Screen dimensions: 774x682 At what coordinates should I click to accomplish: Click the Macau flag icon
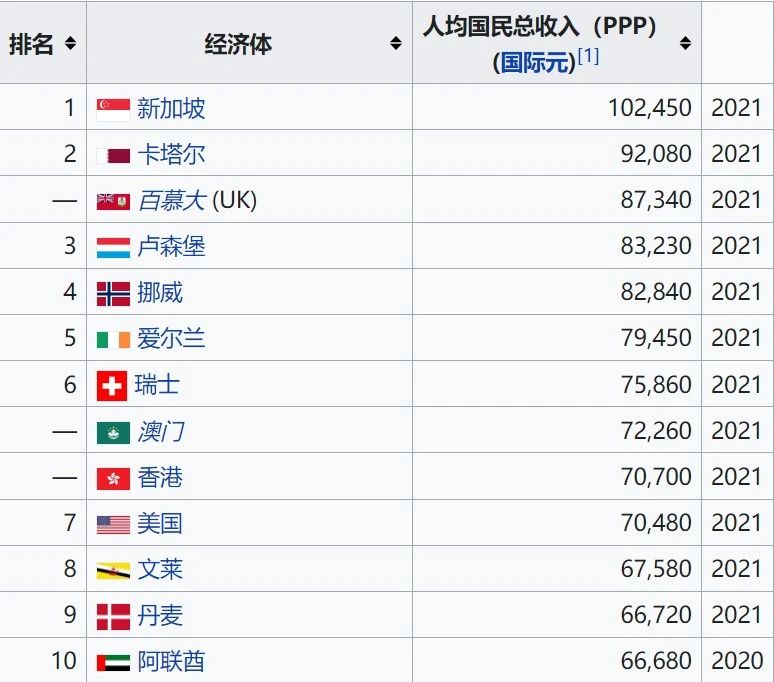pyautogui.click(x=114, y=433)
